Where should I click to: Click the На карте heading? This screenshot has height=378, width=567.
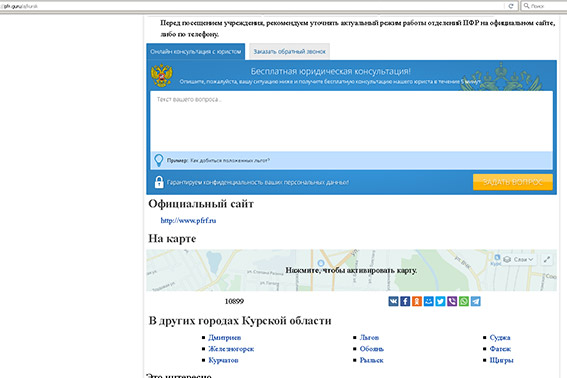click(x=172, y=238)
